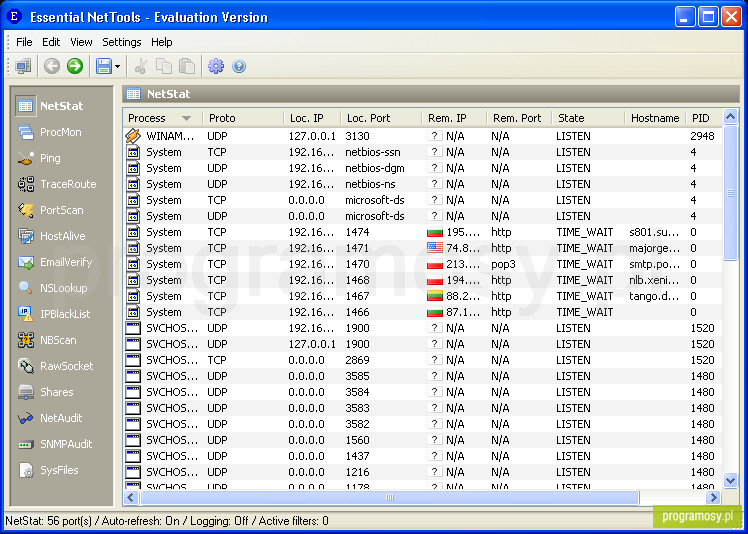Click the status bar NetStat 56 port(s) text
The width and height of the screenshot is (748, 534).
click(50, 521)
